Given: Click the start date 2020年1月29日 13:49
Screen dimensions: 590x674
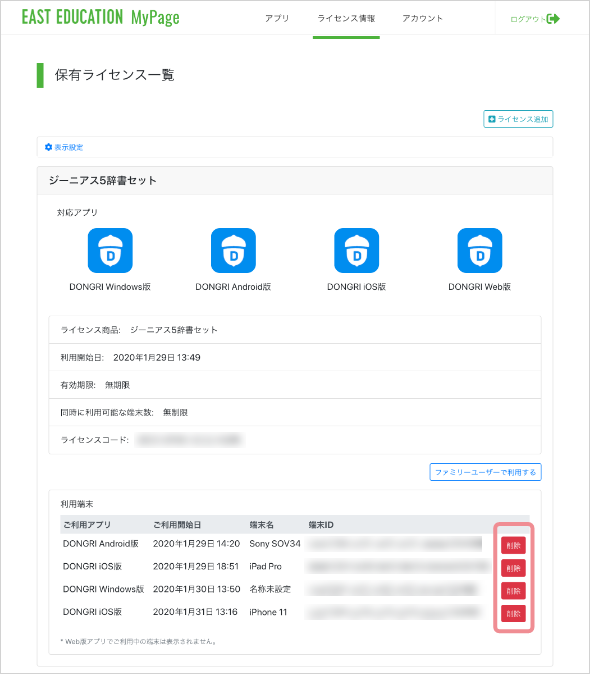Looking at the screenshot, I should point(157,358).
